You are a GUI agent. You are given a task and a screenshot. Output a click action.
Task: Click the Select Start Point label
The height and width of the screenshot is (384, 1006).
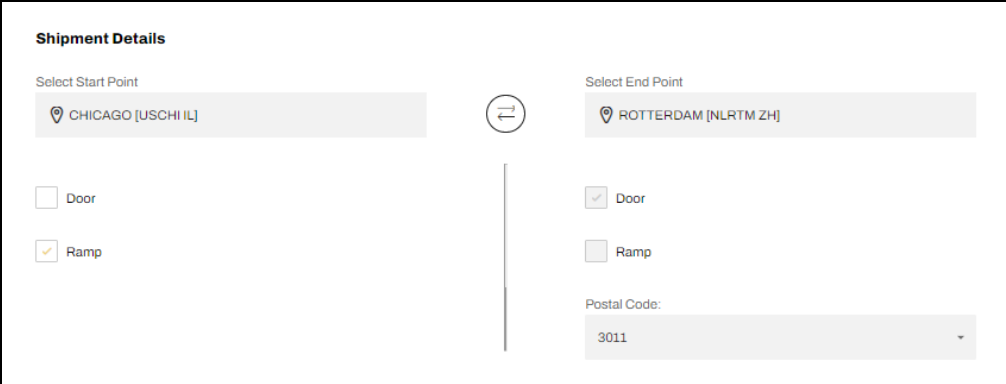pyautogui.click(x=87, y=82)
